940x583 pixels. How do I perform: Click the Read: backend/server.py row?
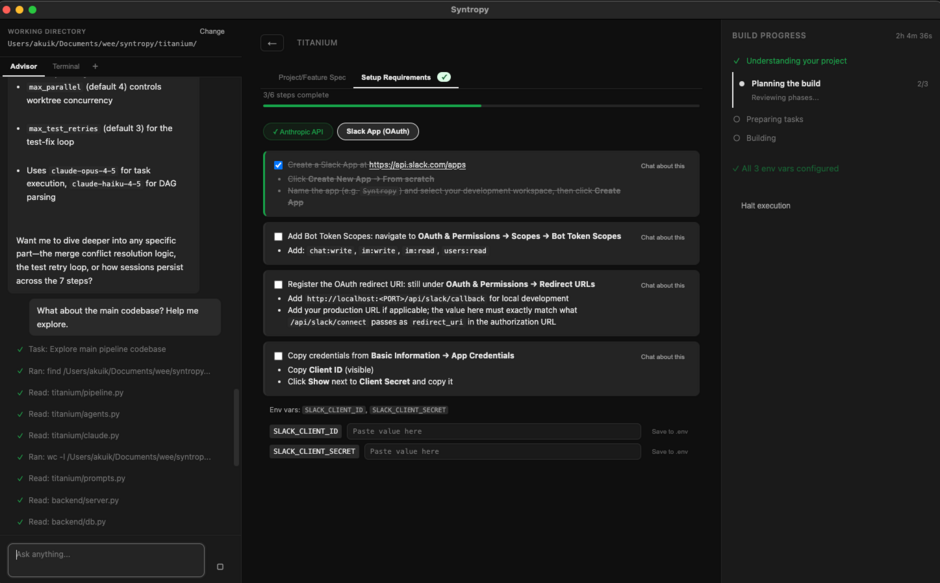coord(73,500)
